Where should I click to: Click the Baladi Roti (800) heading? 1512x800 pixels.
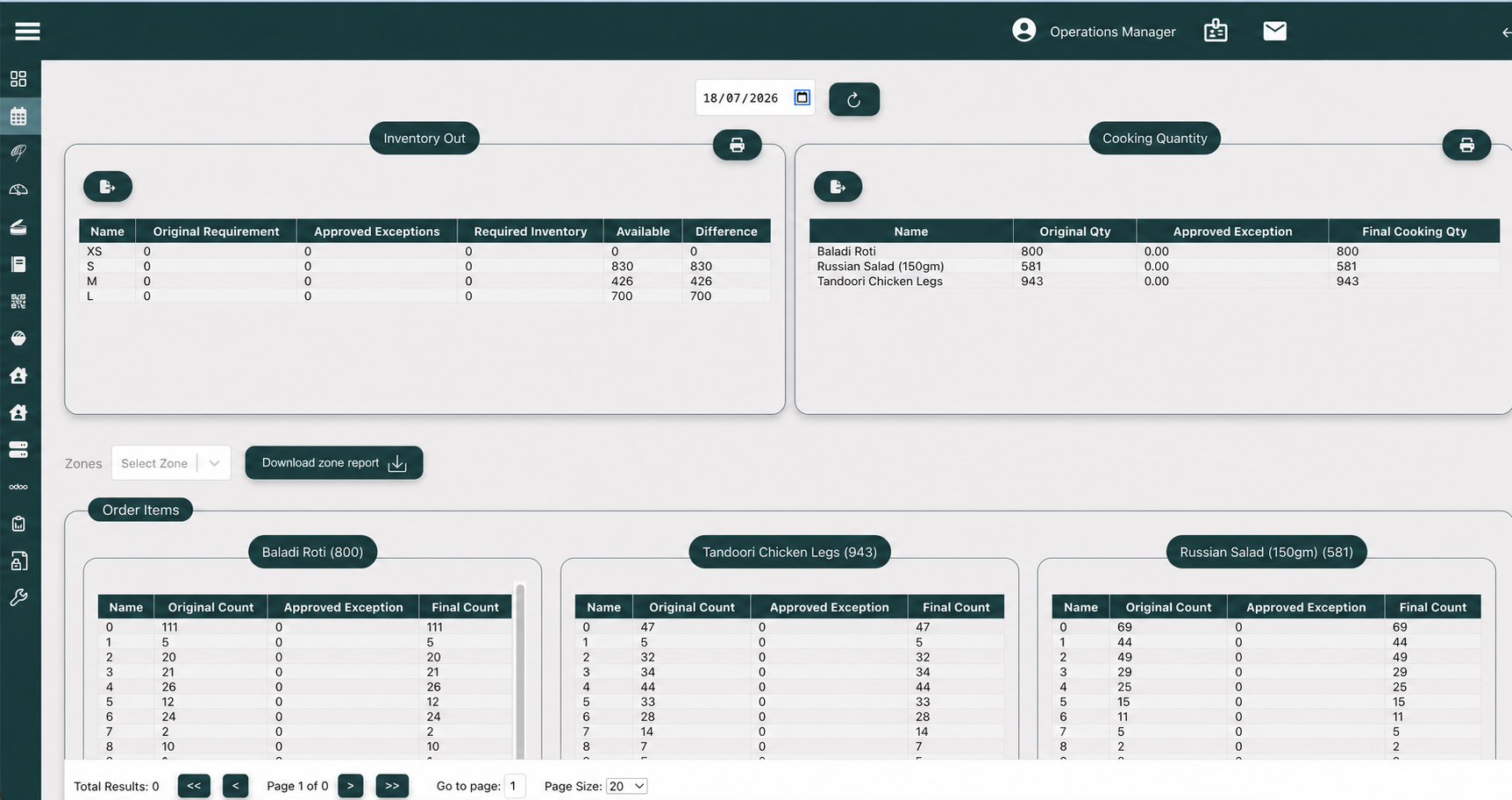312,552
